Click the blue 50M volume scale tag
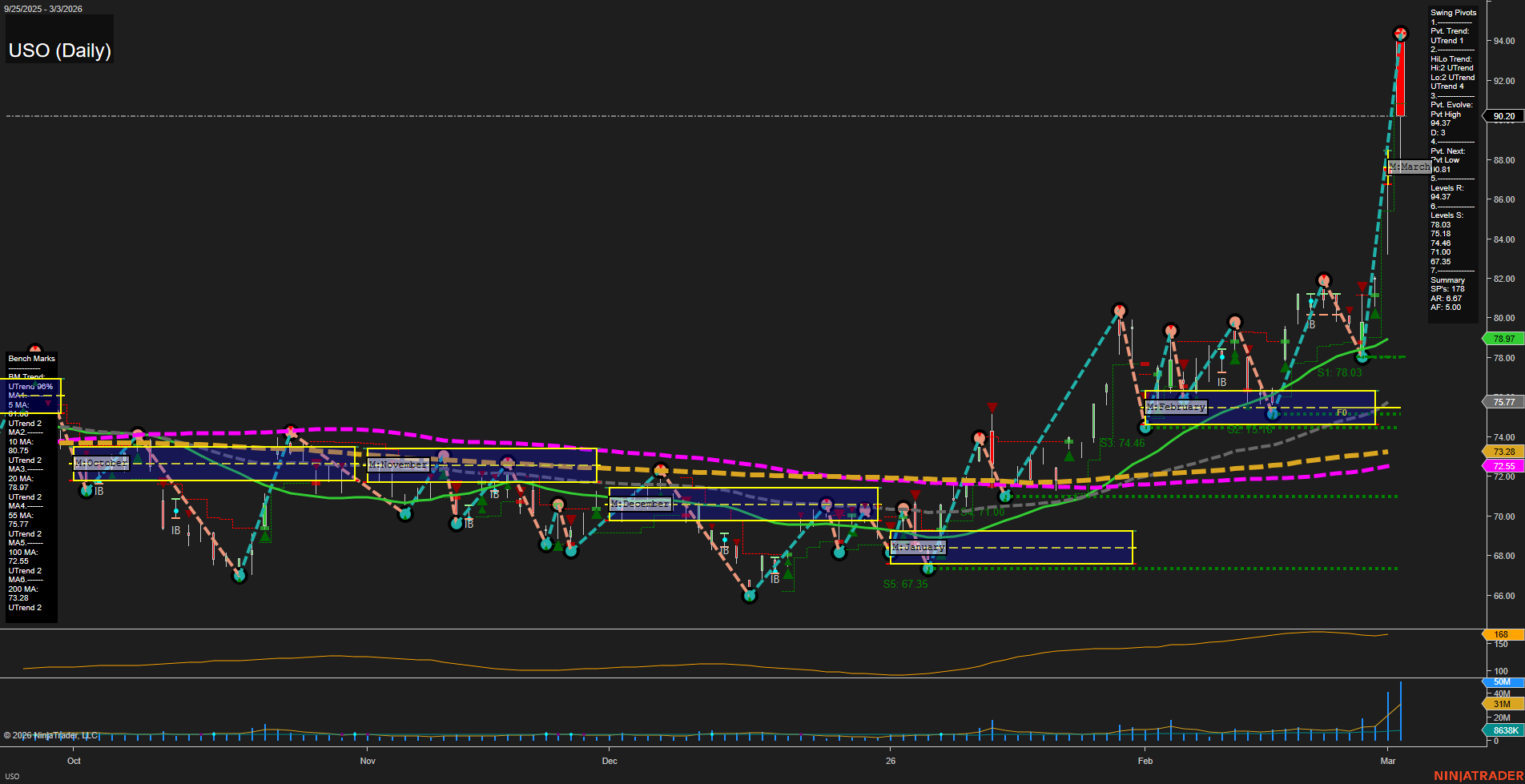The height and width of the screenshot is (784, 1525). coord(1503,682)
